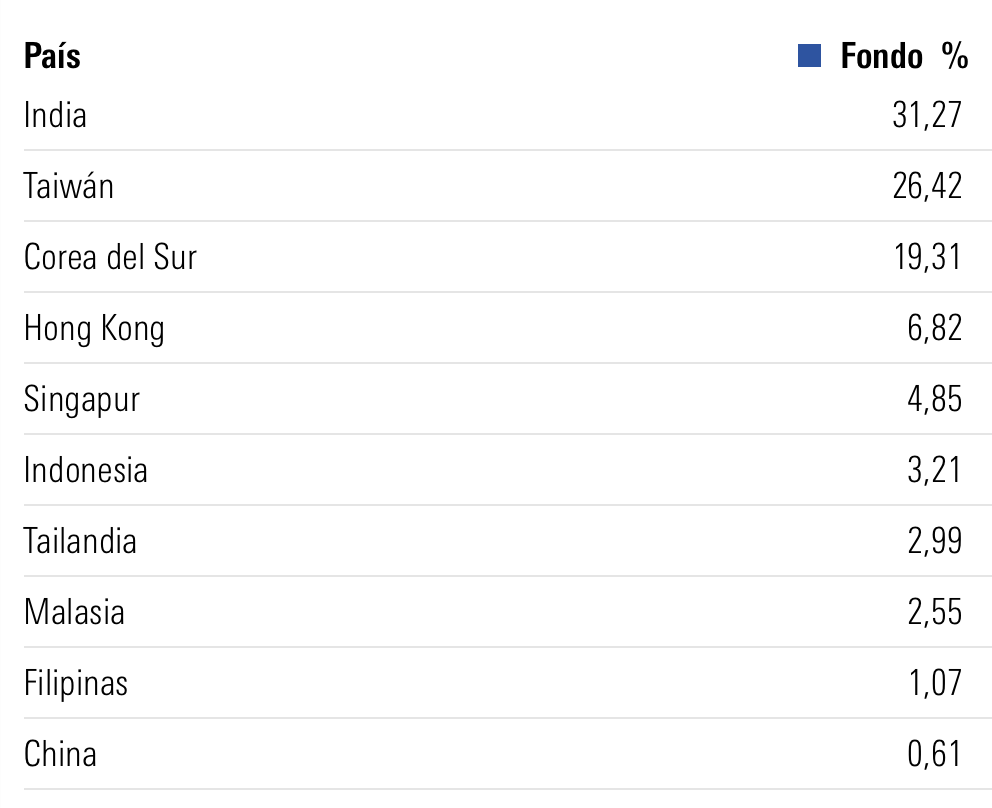992x808 pixels.
Task: Click the País column header
Action: (52, 56)
